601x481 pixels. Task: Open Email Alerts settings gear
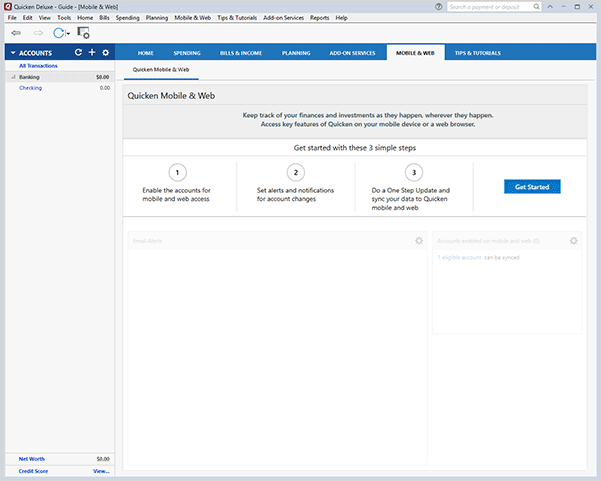click(x=419, y=241)
